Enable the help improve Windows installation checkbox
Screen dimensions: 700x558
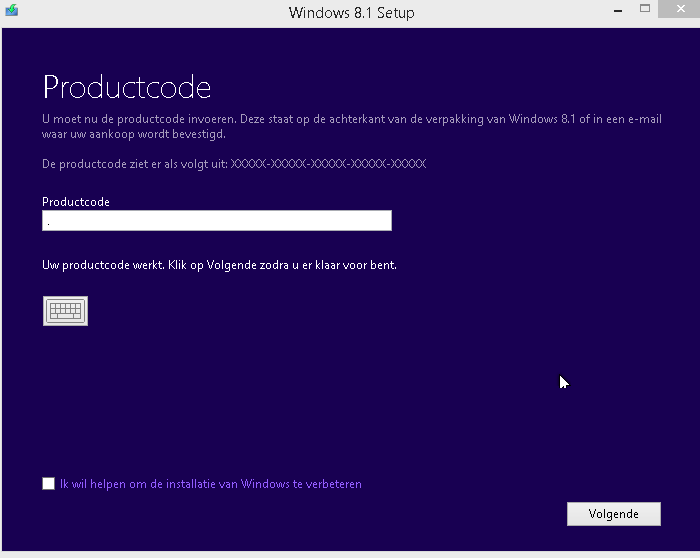(x=49, y=484)
